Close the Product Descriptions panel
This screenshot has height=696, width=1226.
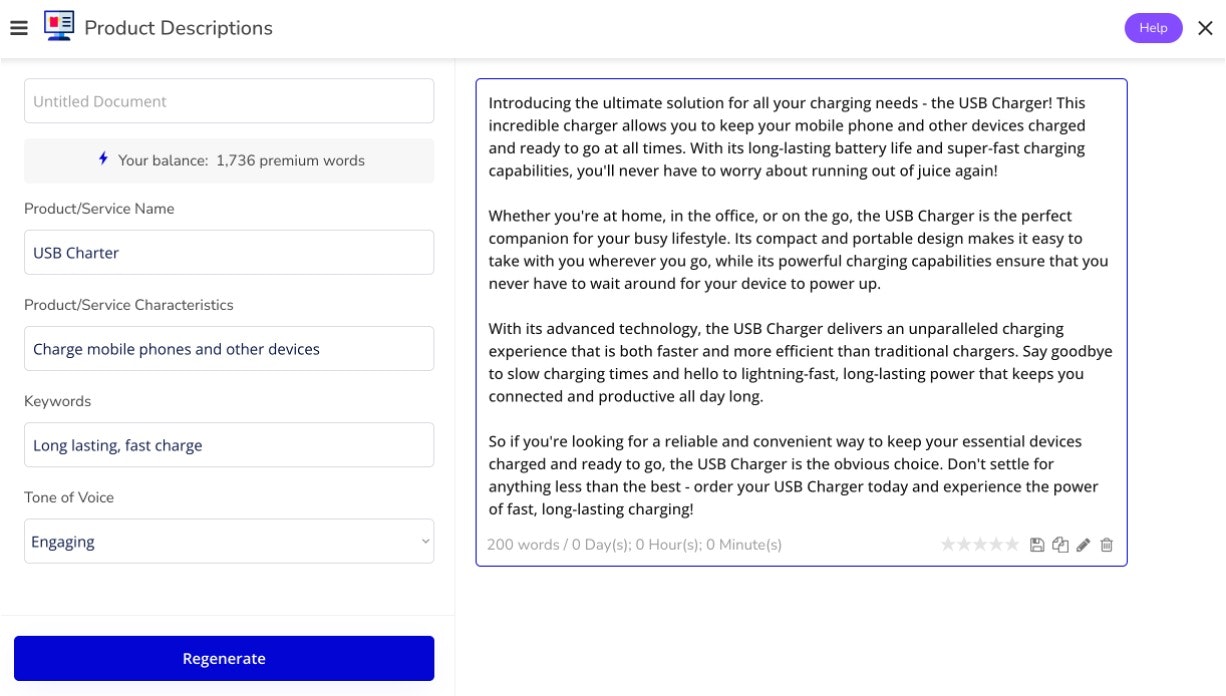click(x=1205, y=28)
